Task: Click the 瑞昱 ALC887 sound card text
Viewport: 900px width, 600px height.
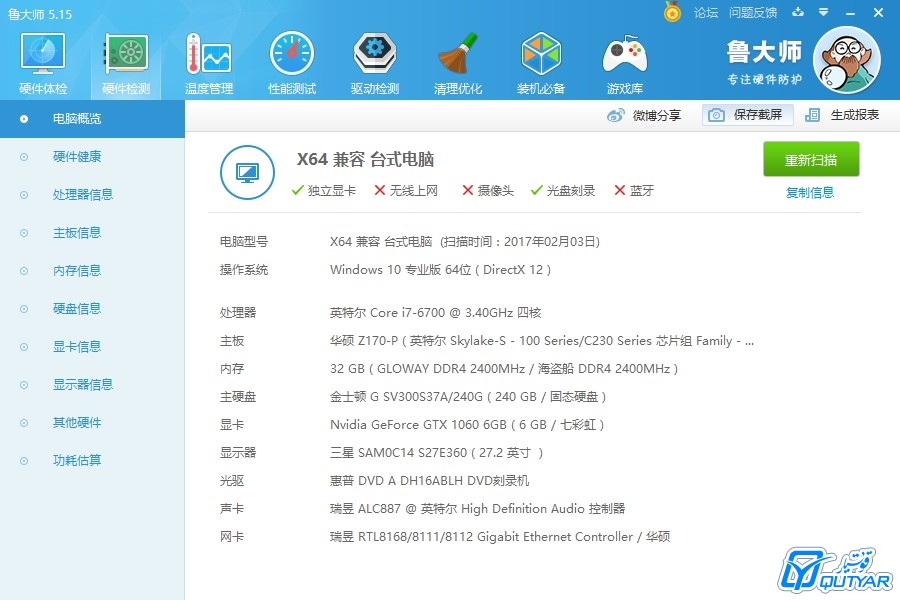Action: 478,509
